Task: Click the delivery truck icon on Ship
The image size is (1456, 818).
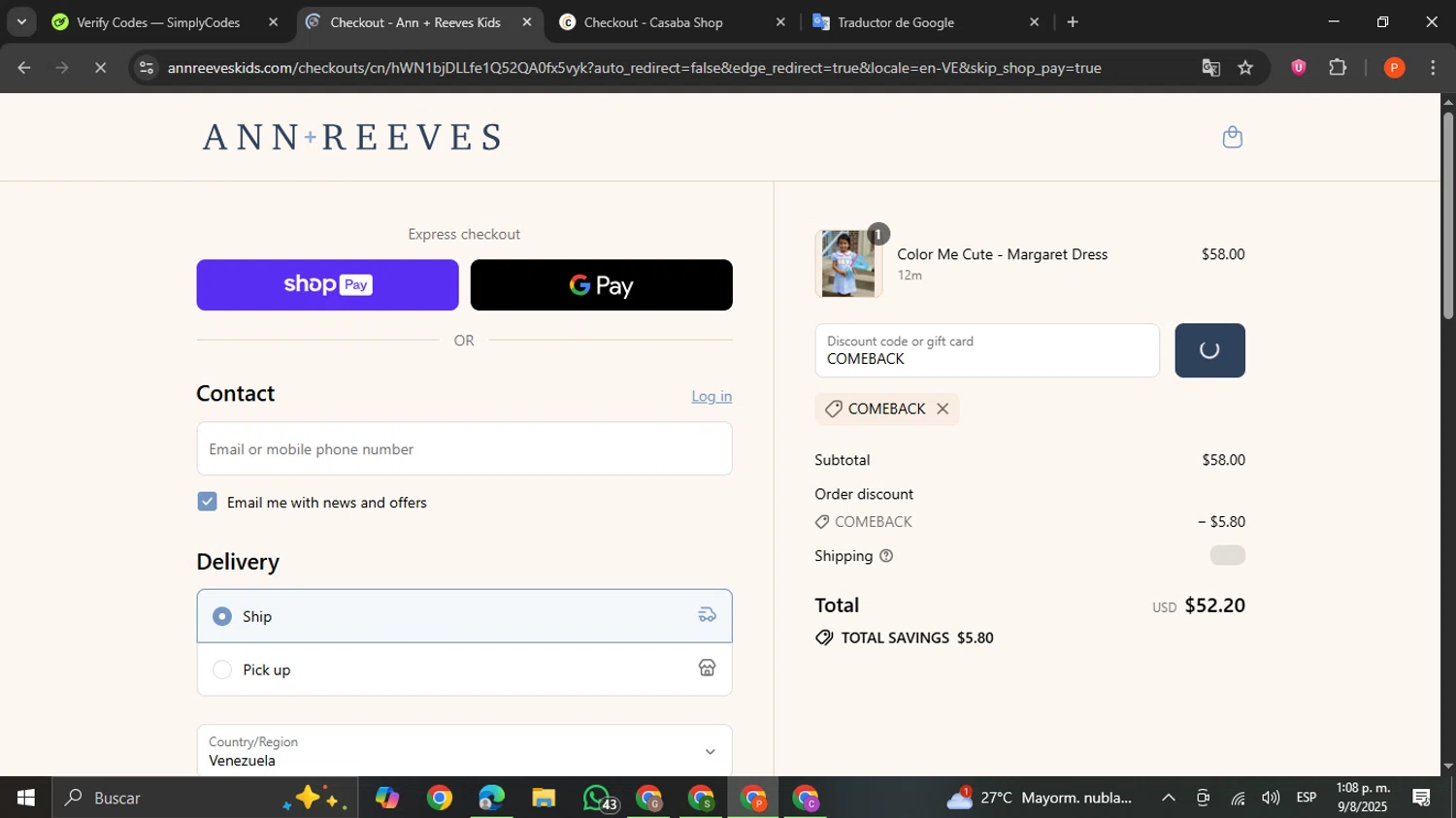Action: pyautogui.click(x=707, y=615)
